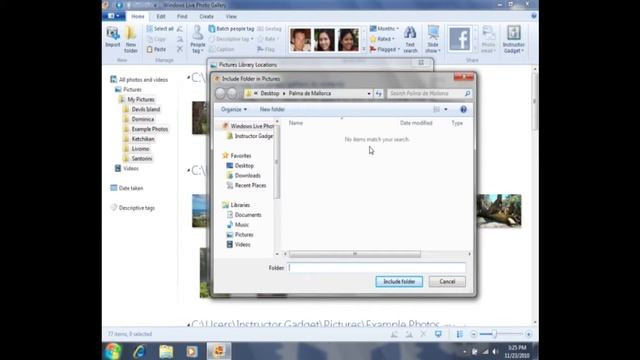640x360 pixels.
Task: Select the Example Photos folder
Action: pyautogui.click(x=146, y=129)
